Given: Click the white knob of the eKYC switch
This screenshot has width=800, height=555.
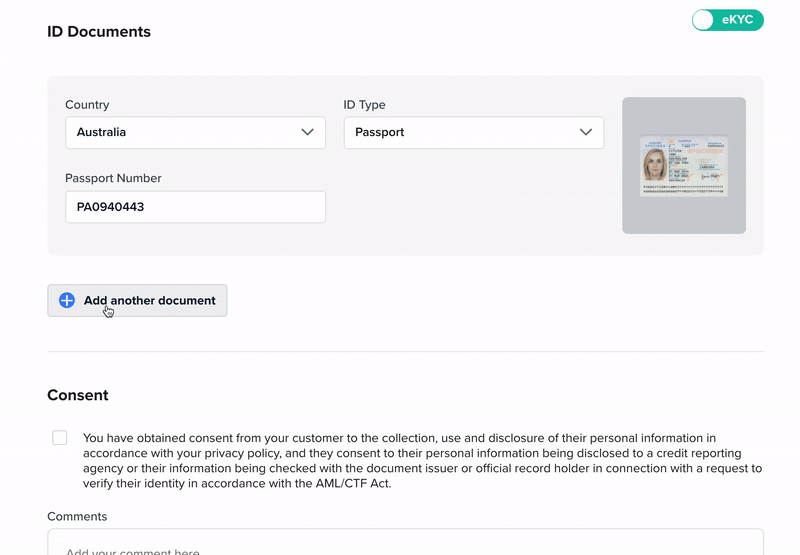Looking at the screenshot, I should 703,20.
